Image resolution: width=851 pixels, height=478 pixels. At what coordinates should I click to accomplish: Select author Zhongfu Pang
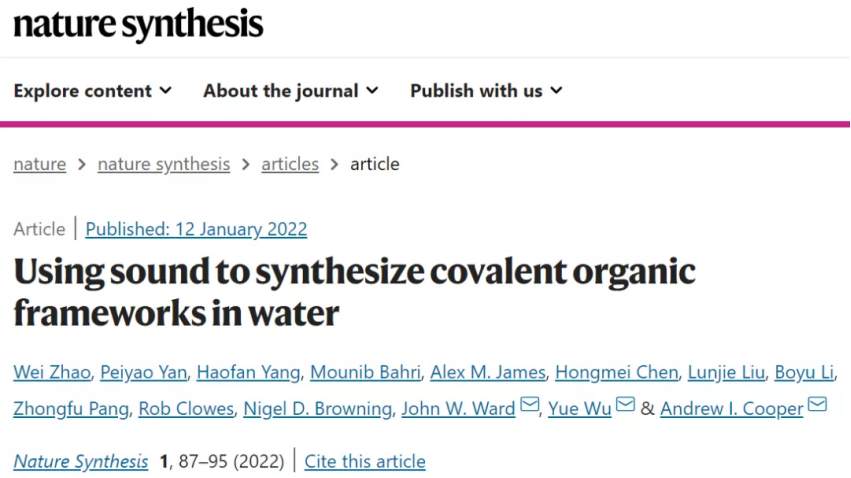71,409
